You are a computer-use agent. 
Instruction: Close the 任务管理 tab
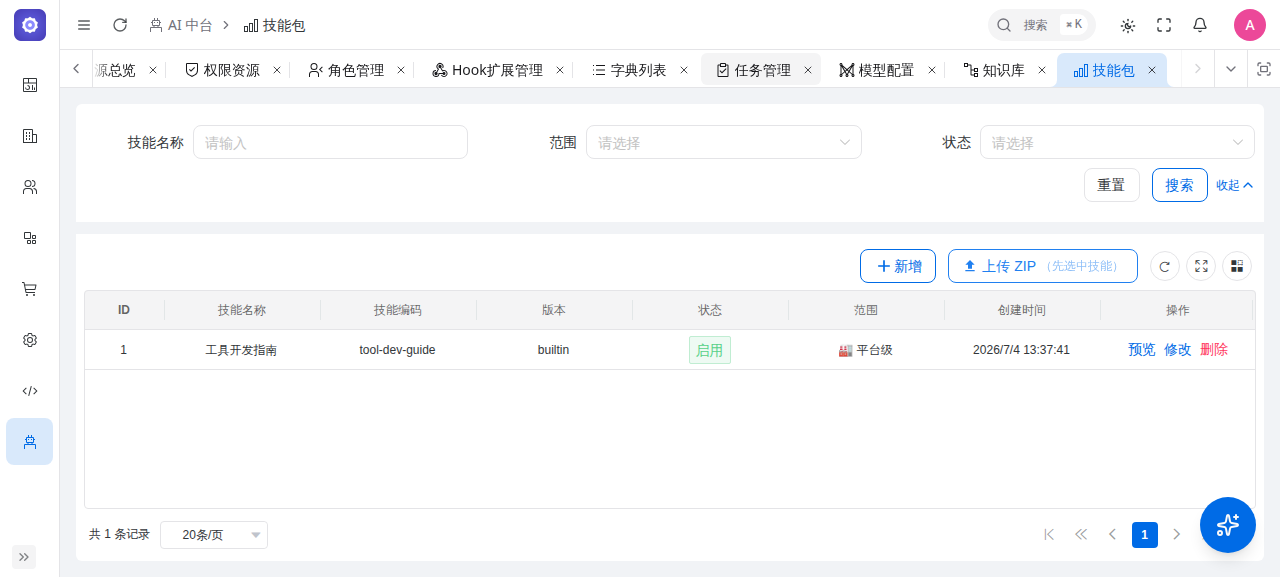tap(808, 70)
